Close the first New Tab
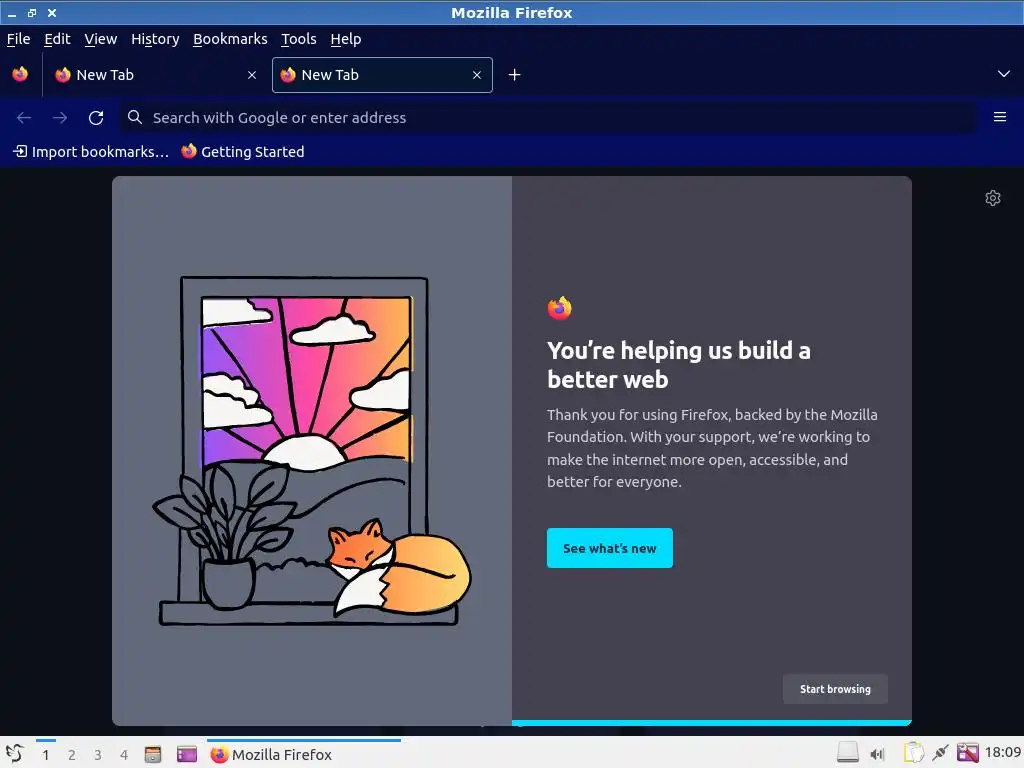The image size is (1024, 768). (x=252, y=75)
